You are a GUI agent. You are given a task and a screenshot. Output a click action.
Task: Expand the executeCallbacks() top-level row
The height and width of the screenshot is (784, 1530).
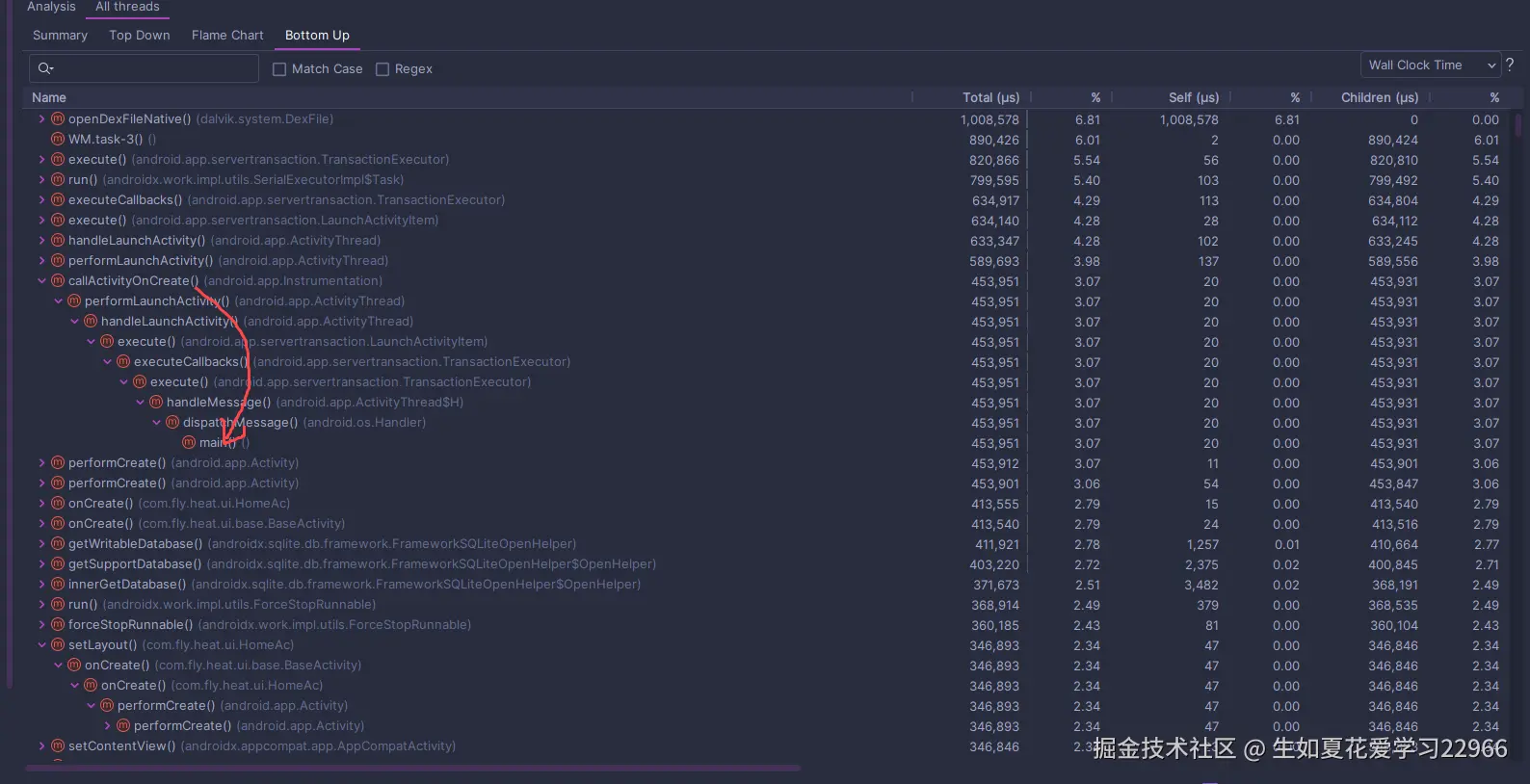[41, 200]
